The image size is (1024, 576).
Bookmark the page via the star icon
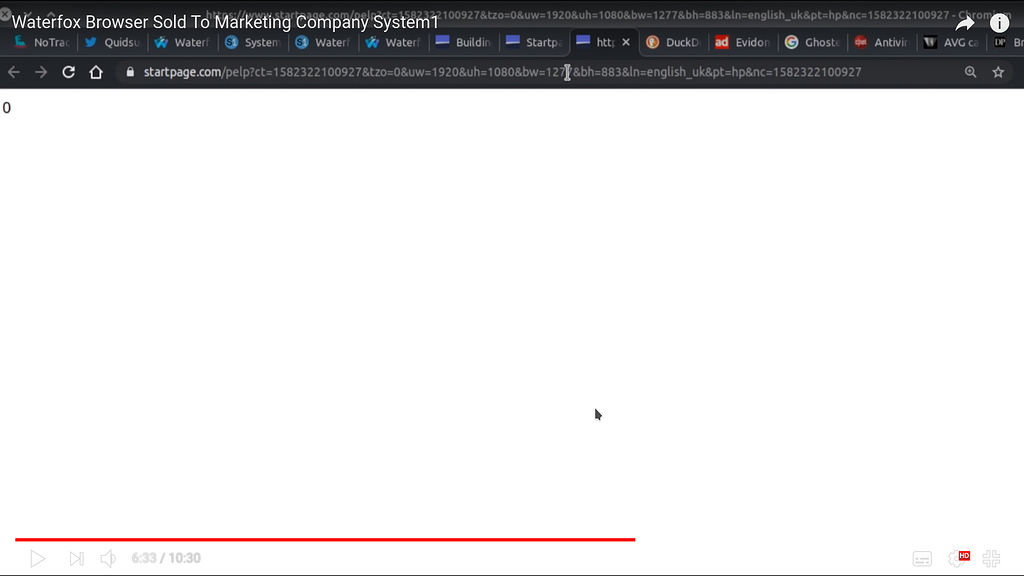click(x=997, y=72)
